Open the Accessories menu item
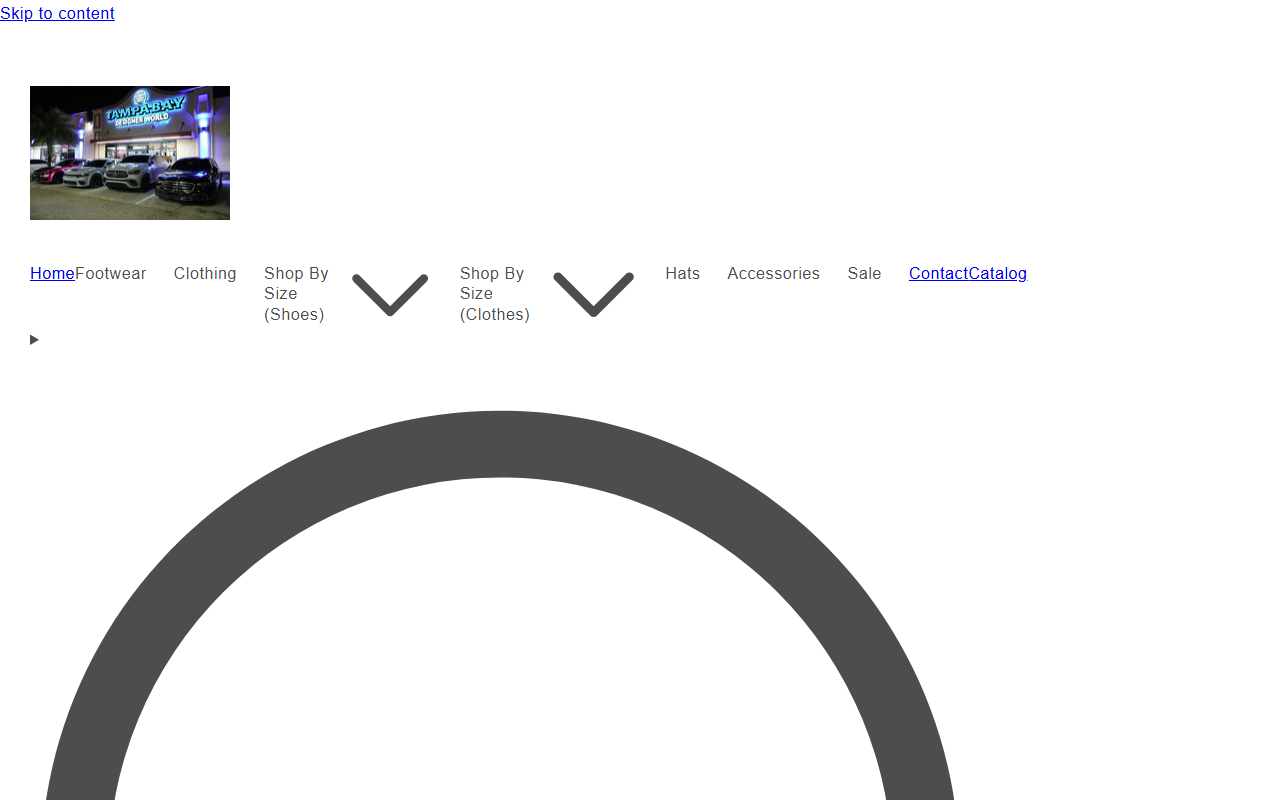1280x800 pixels. tap(773, 273)
